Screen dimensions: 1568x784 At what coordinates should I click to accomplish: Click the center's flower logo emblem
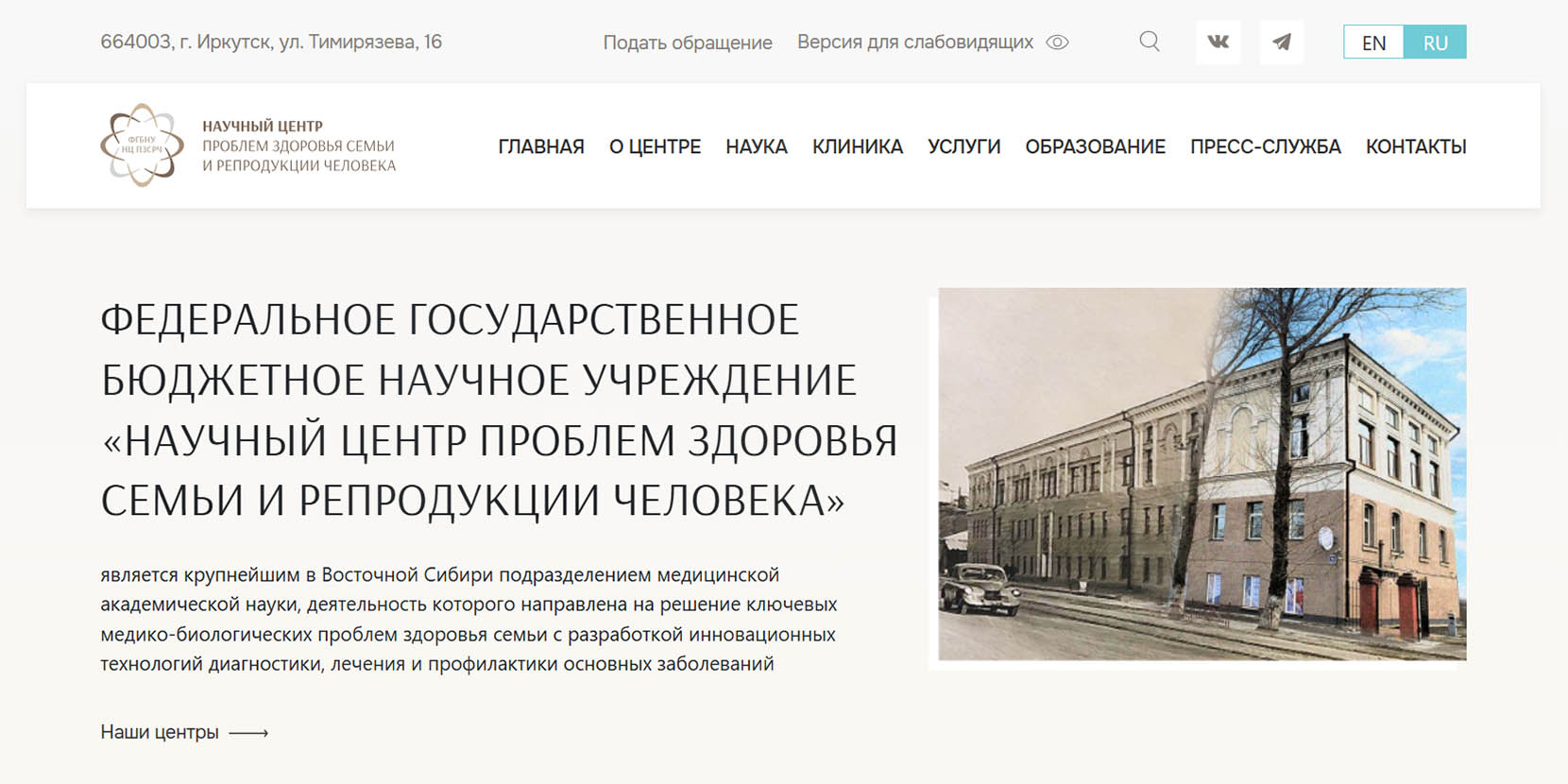(x=142, y=145)
